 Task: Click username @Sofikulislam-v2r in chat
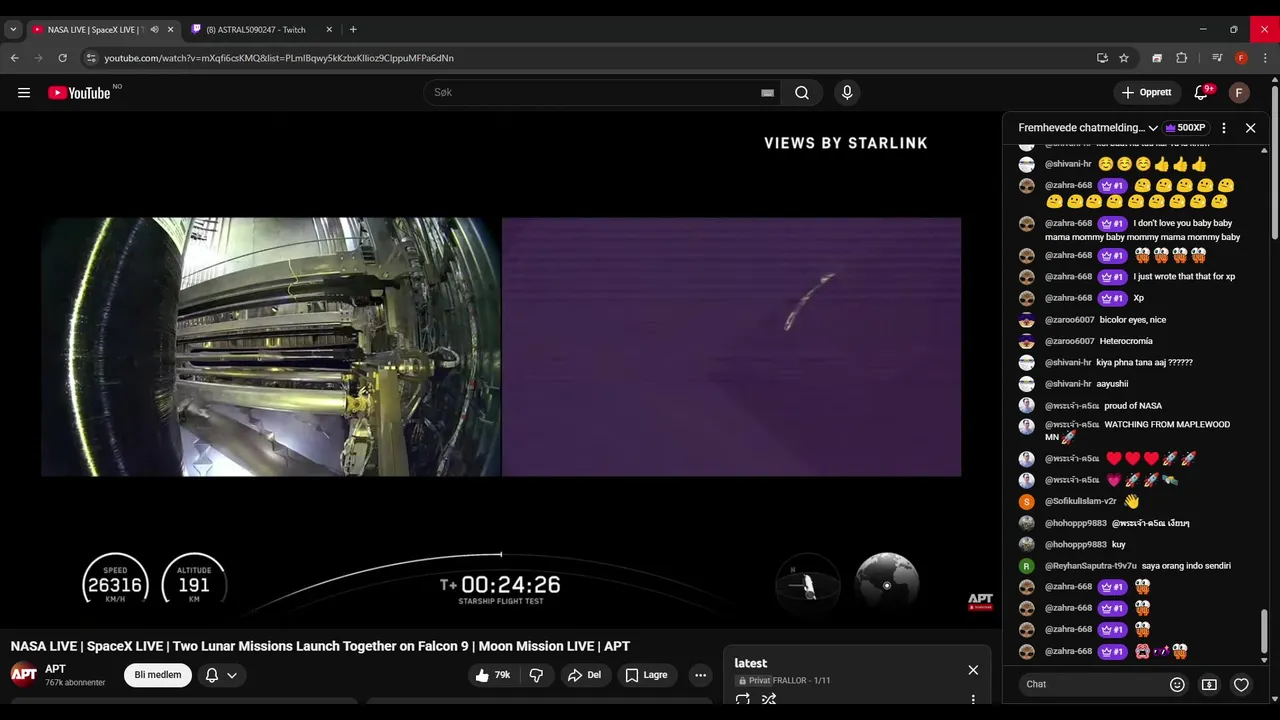point(1080,501)
